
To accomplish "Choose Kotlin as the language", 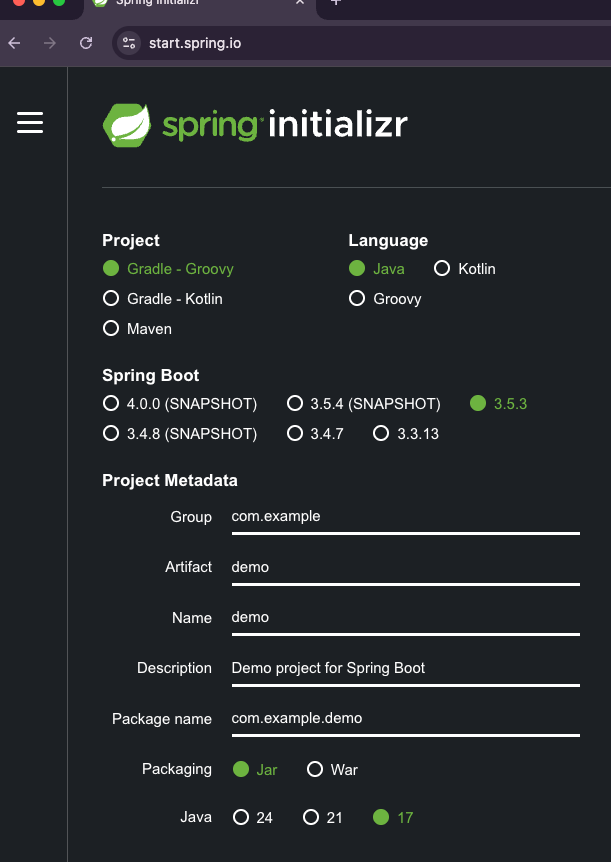I will tap(465, 268).
